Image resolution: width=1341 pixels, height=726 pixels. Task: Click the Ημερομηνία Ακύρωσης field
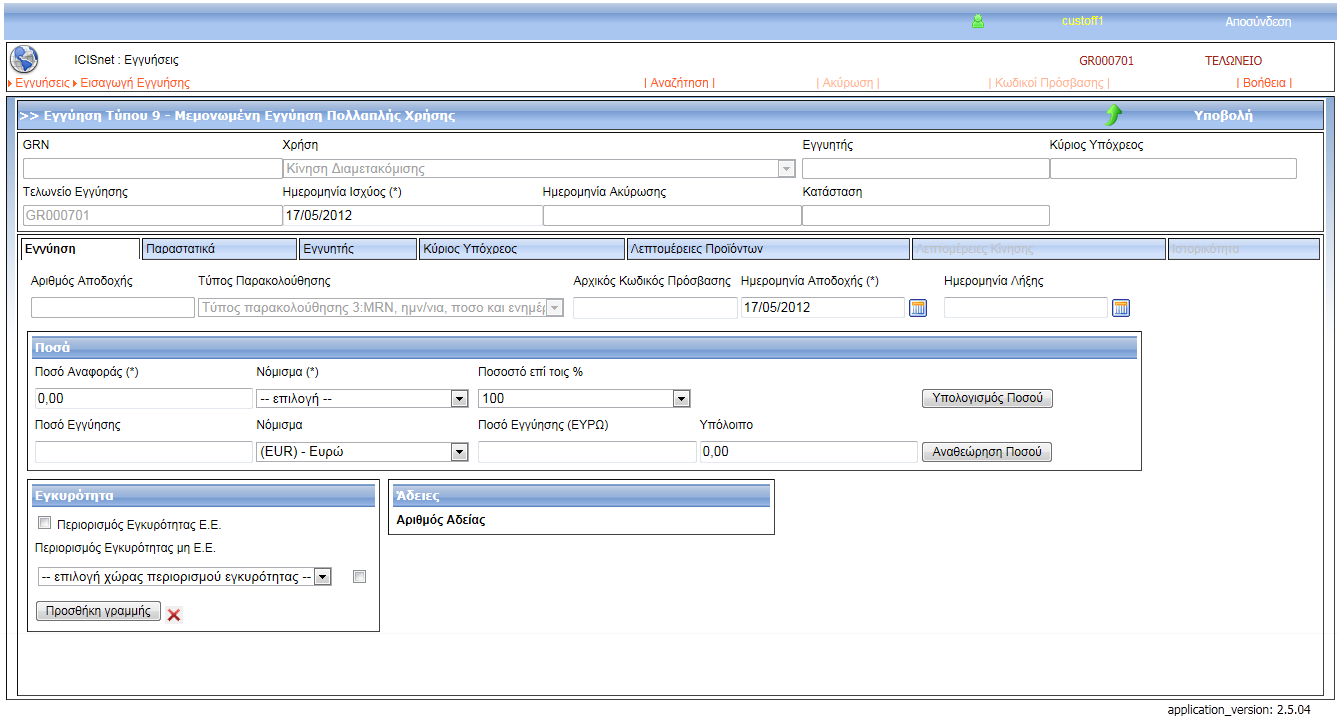coord(672,215)
